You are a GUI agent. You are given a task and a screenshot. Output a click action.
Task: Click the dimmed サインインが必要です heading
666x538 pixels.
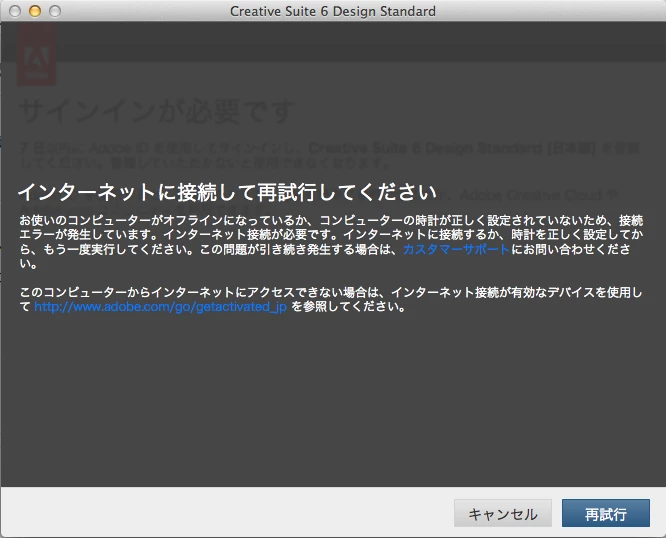156,111
